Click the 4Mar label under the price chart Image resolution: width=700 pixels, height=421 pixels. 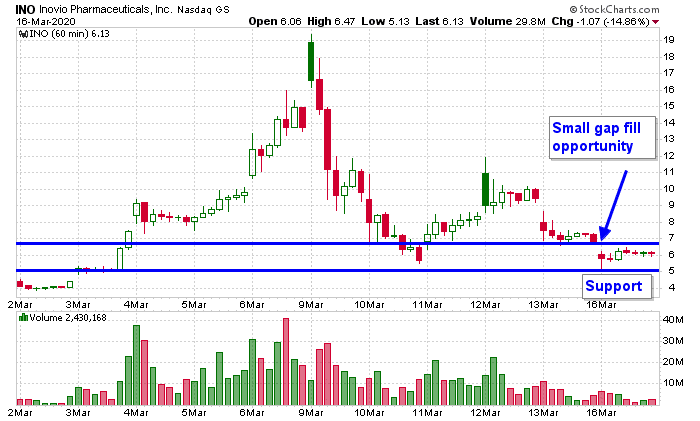(136, 305)
